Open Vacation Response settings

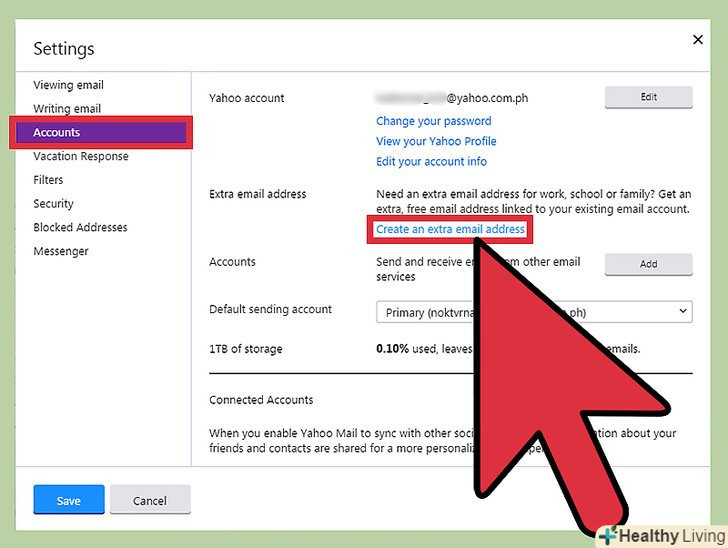click(81, 156)
